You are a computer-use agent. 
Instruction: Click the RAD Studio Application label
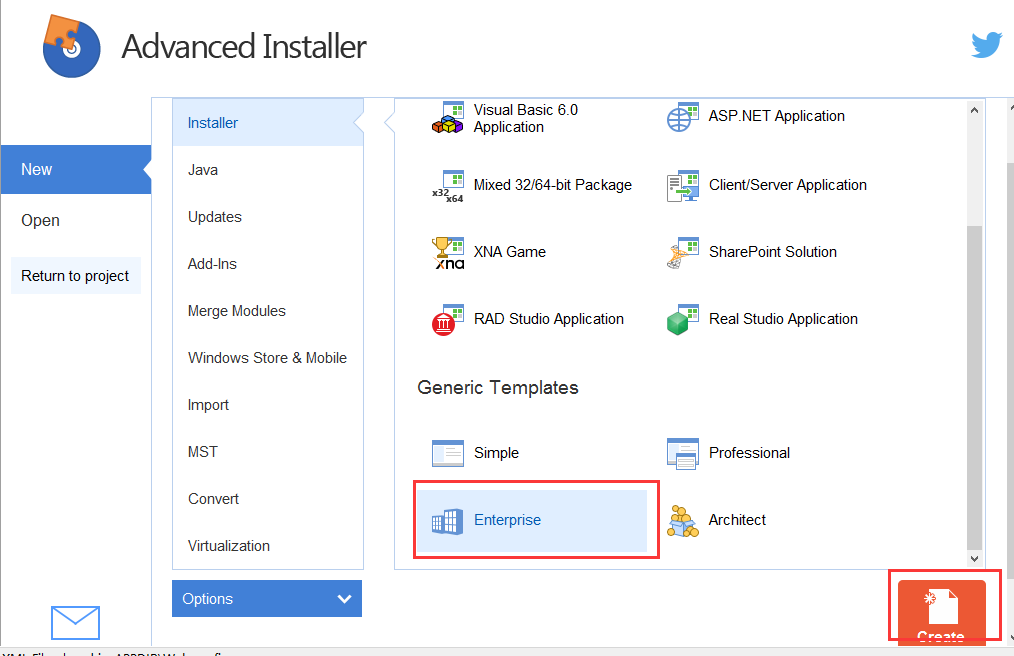pos(549,319)
